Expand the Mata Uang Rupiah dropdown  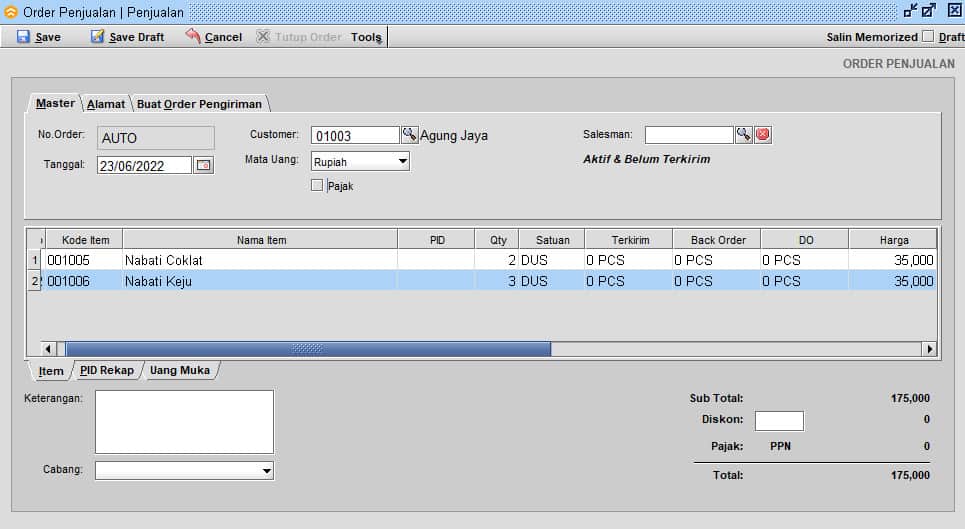(402, 161)
